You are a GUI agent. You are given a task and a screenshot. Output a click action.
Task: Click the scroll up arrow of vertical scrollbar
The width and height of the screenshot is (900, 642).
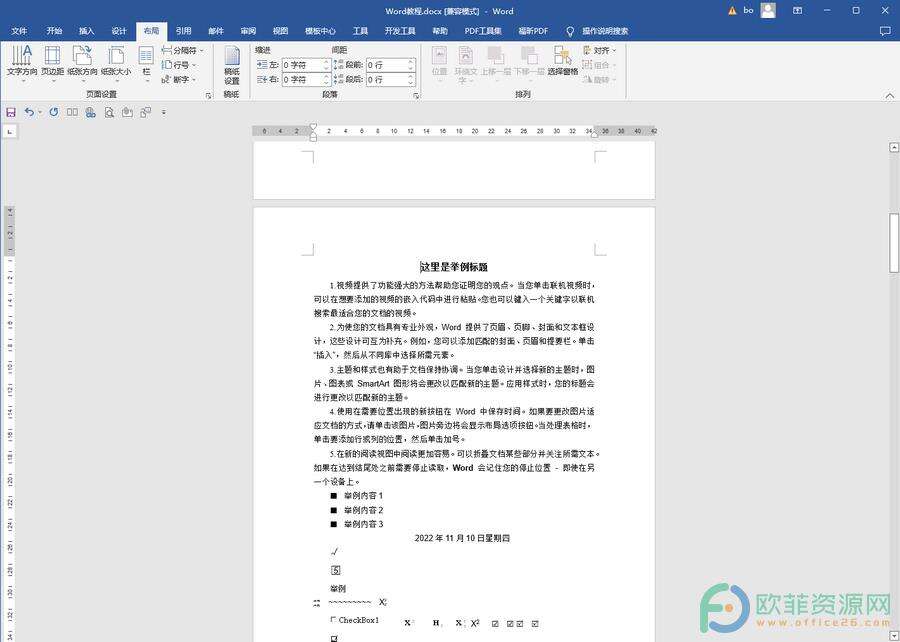(x=894, y=147)
